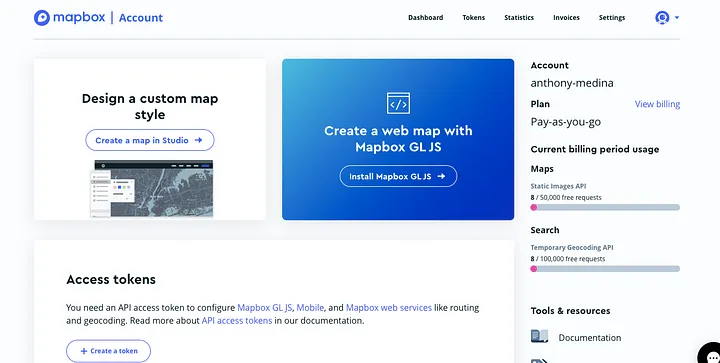The width and height of the screenshot is (720, 363).
Task: Click the Static Images API label
Action: tap(558, 186)
